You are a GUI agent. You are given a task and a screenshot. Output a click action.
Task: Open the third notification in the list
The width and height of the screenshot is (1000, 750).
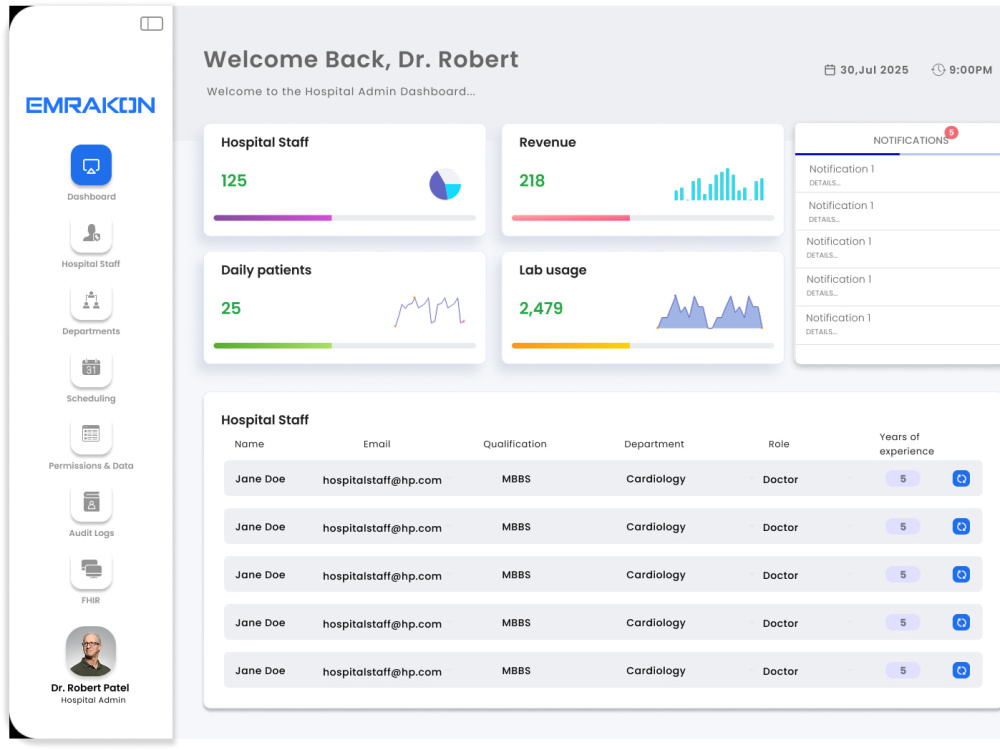tap(898, 247)
